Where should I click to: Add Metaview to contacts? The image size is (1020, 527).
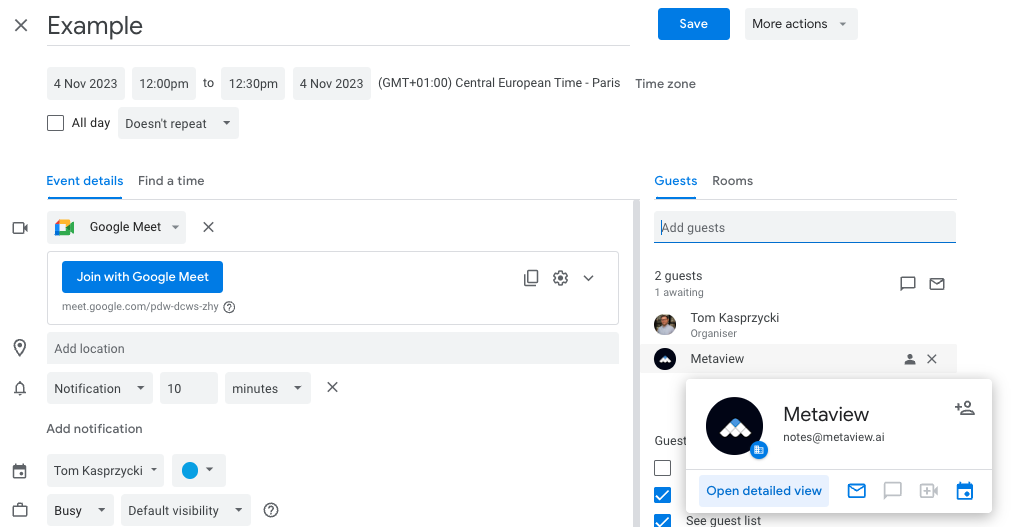[965, 408]
